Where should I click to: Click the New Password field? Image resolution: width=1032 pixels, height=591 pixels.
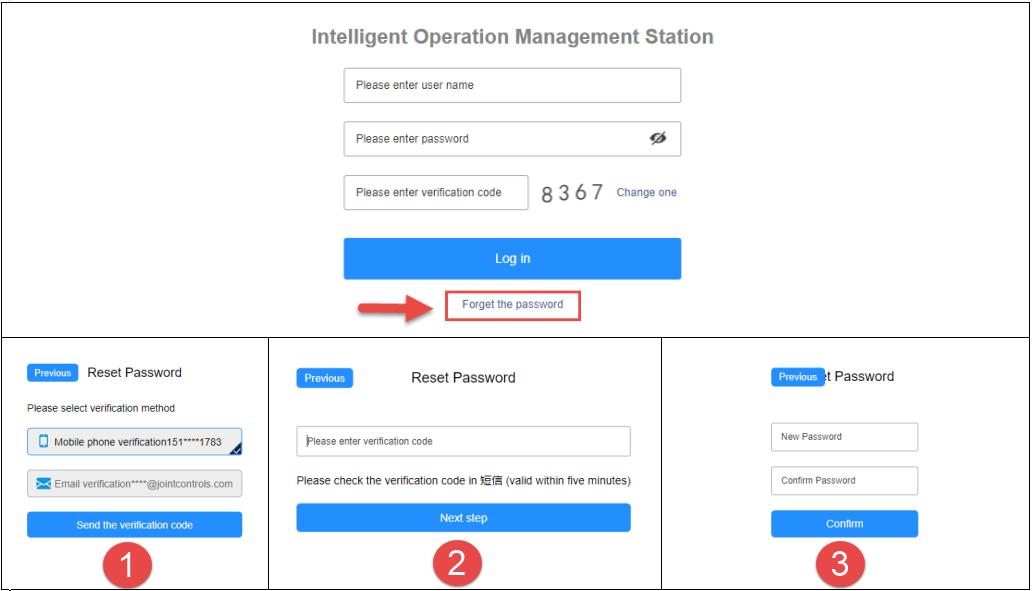pyautogui.click(x=843, y=437)
